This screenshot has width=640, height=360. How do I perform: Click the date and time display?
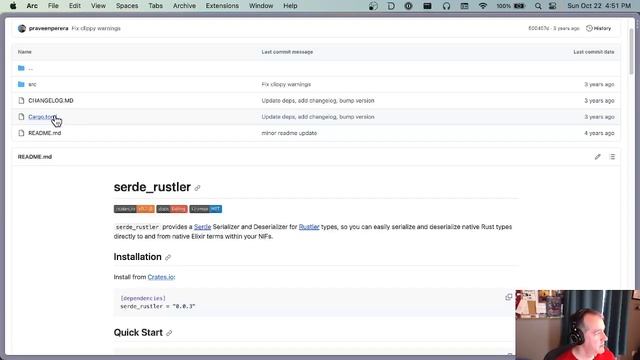599,6
